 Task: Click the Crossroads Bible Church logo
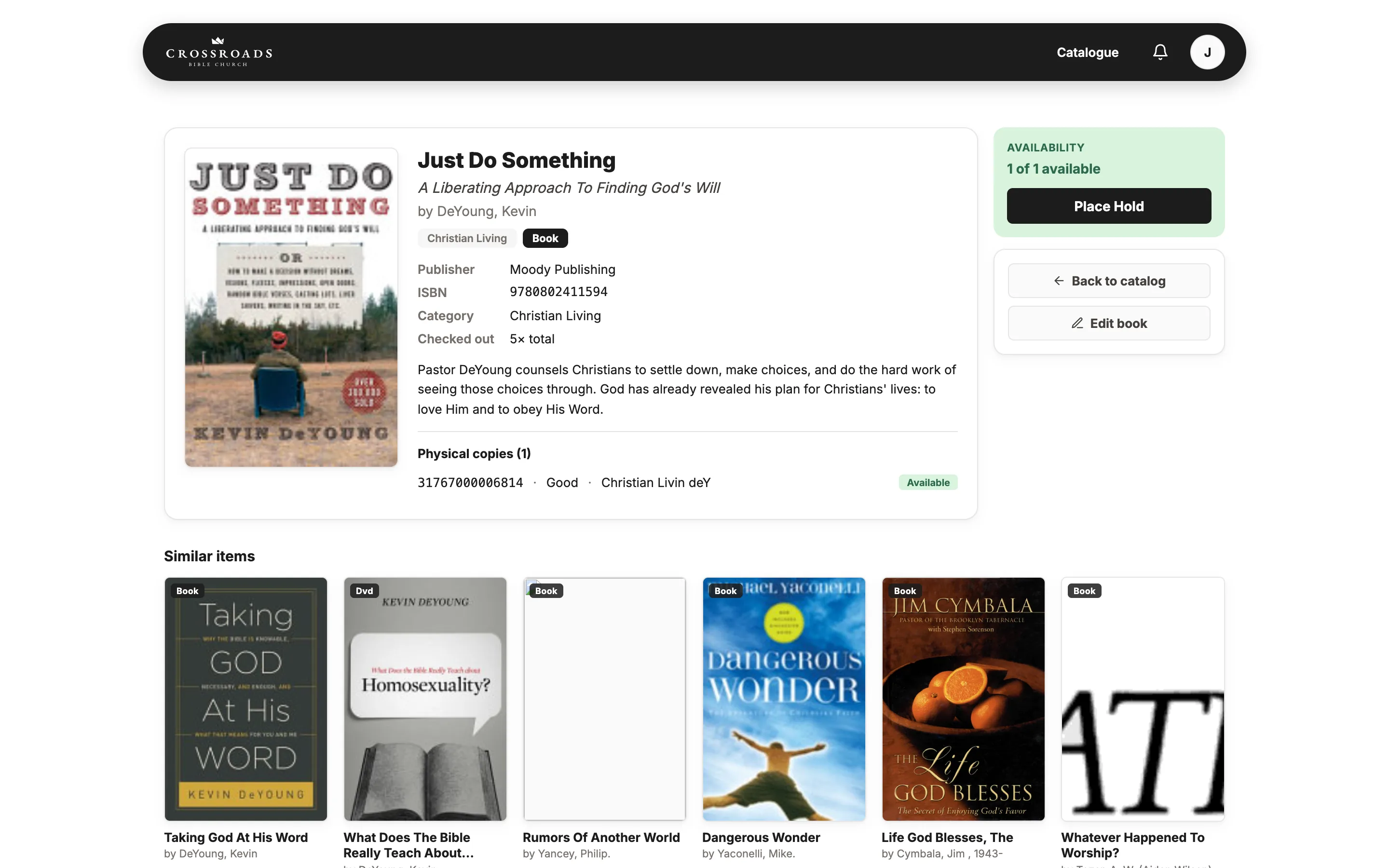218,52
